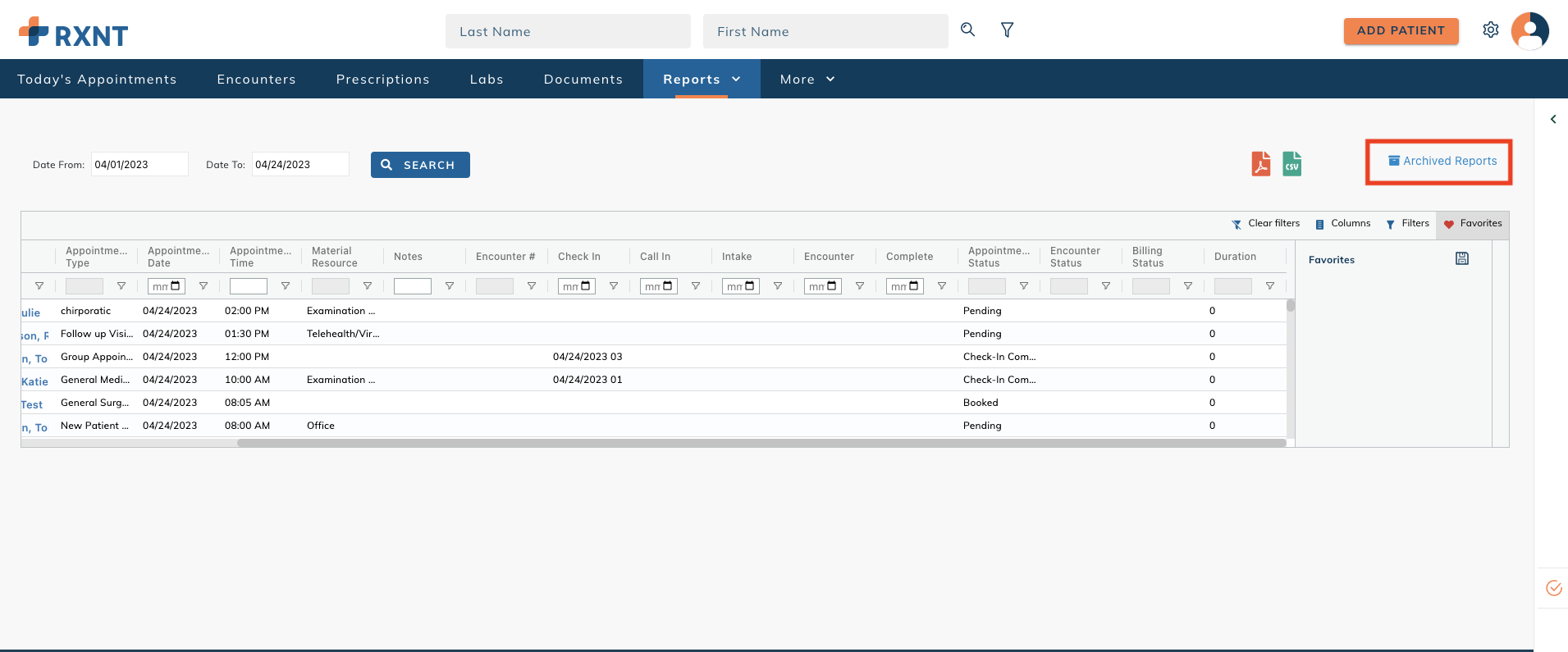The image size is (1568, 652).
Task: Open filter menu for Appointment Status column
Action: [x=1024, y=286]
